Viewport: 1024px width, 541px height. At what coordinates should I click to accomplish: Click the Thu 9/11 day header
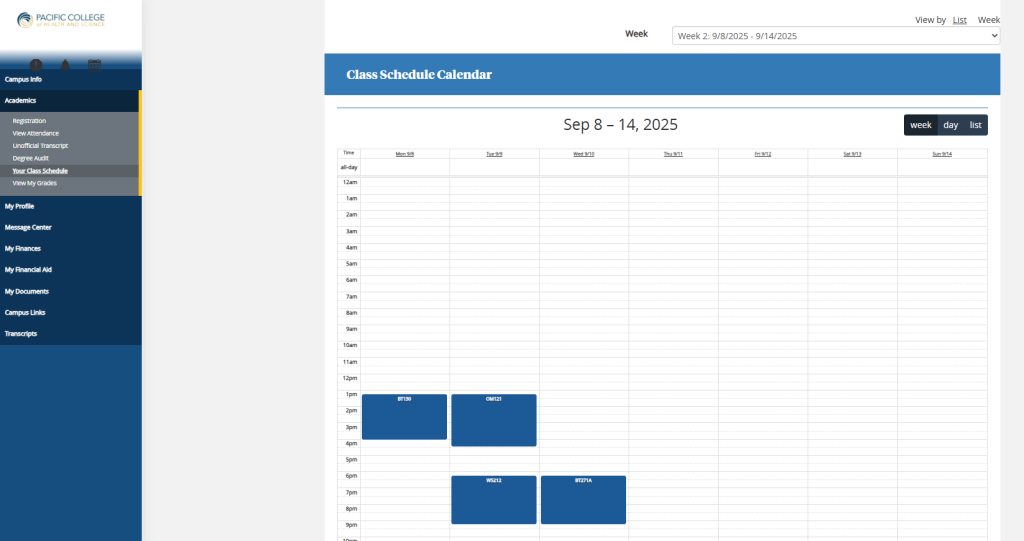673,154
